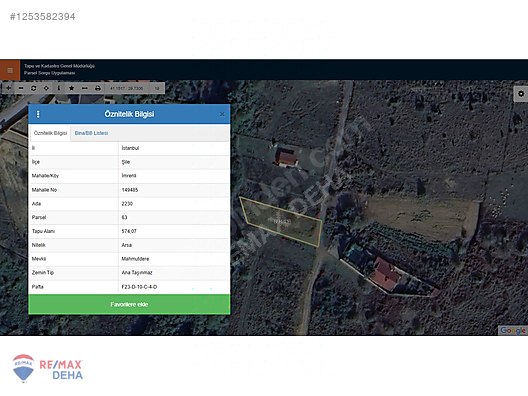
Task: Click the zoom level indicator
Action: click(157, 88)
